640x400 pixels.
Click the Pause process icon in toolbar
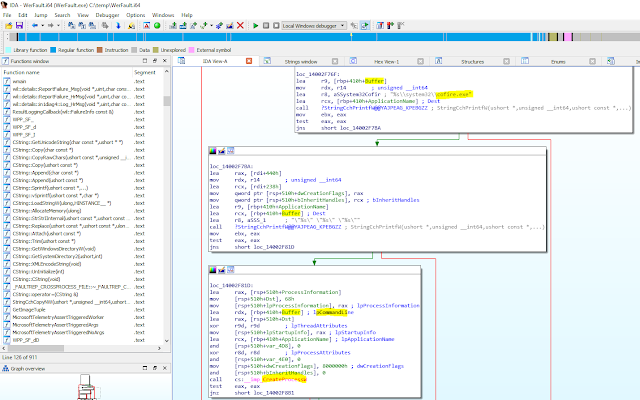(264, 24)
